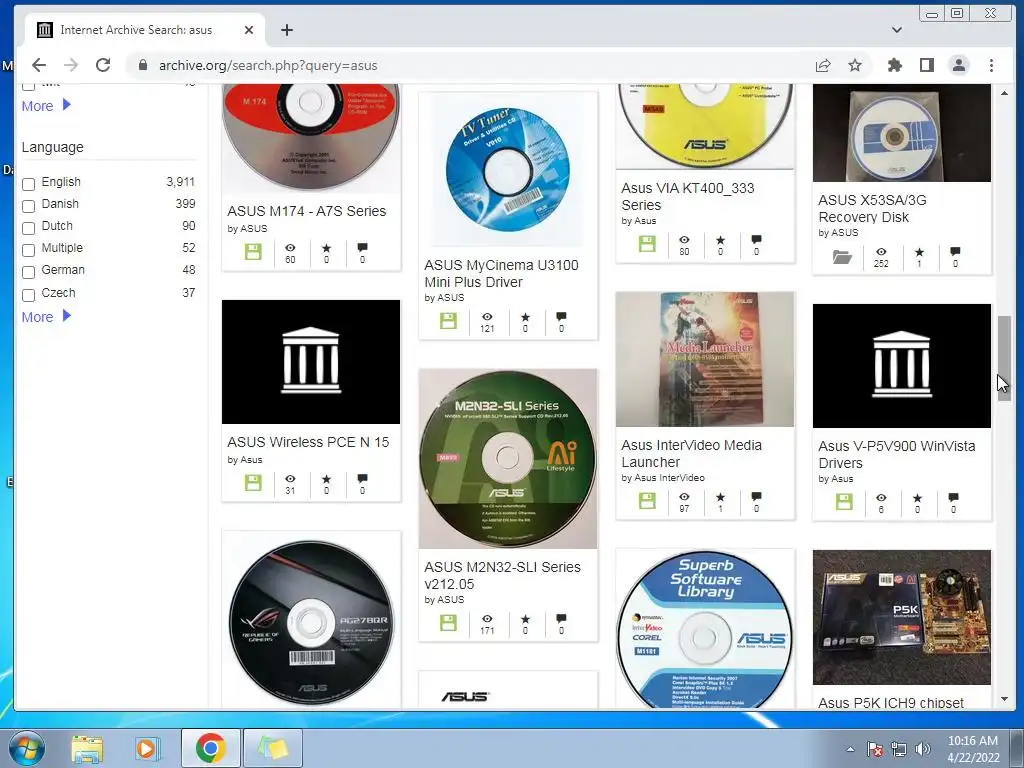The image size is (1024, 768).
Task: Open the Chrome tab search chevron
Action: [897, 30]
